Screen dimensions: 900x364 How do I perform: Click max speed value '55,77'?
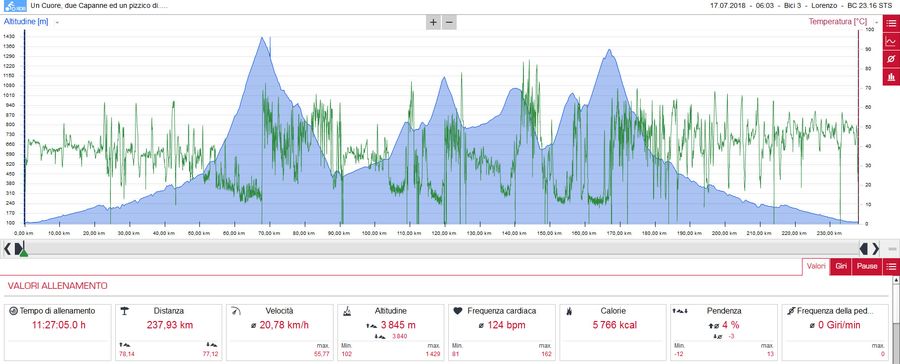pos(323,354)
